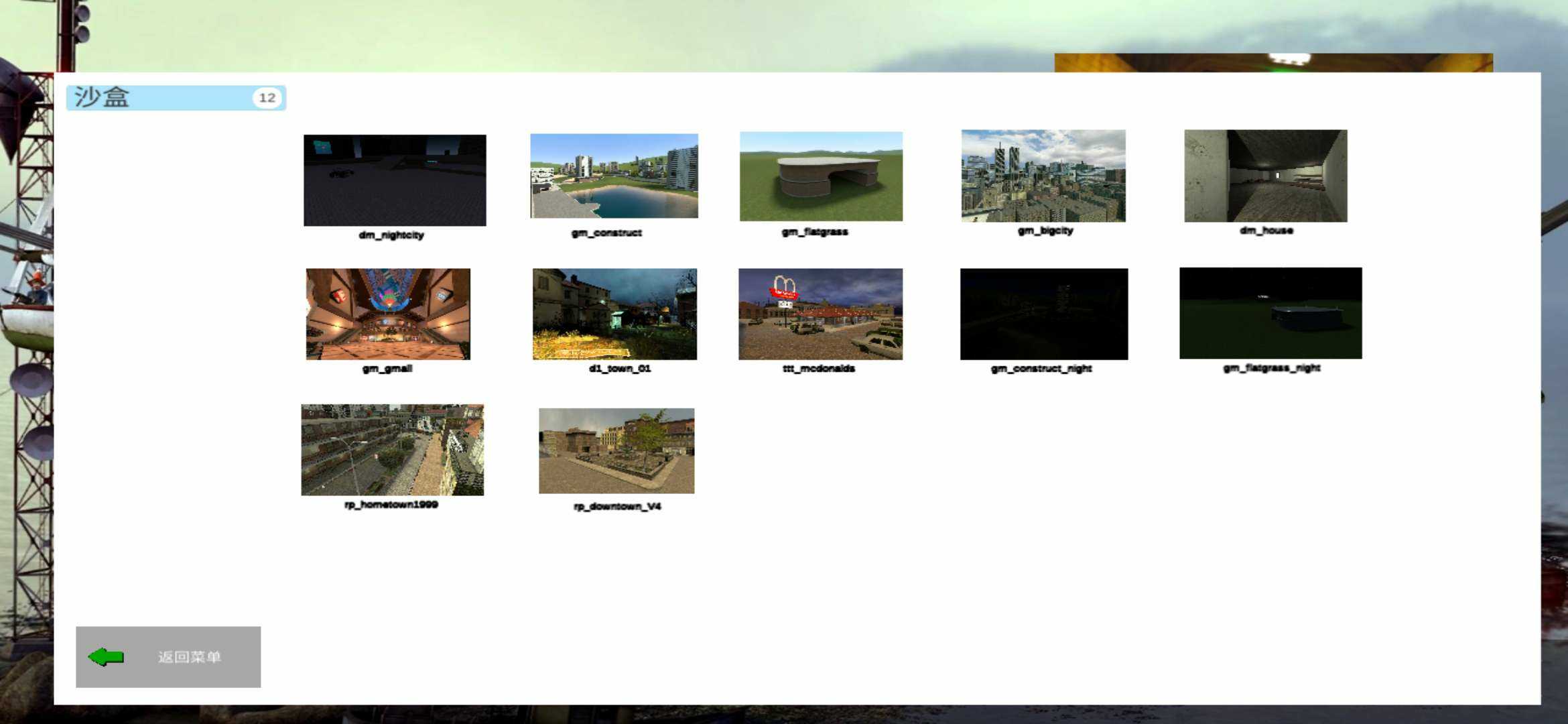This screenshot has height=724, width=1568.
Task: Click the gm_flatgrass label text
Action: click(815, 232)
